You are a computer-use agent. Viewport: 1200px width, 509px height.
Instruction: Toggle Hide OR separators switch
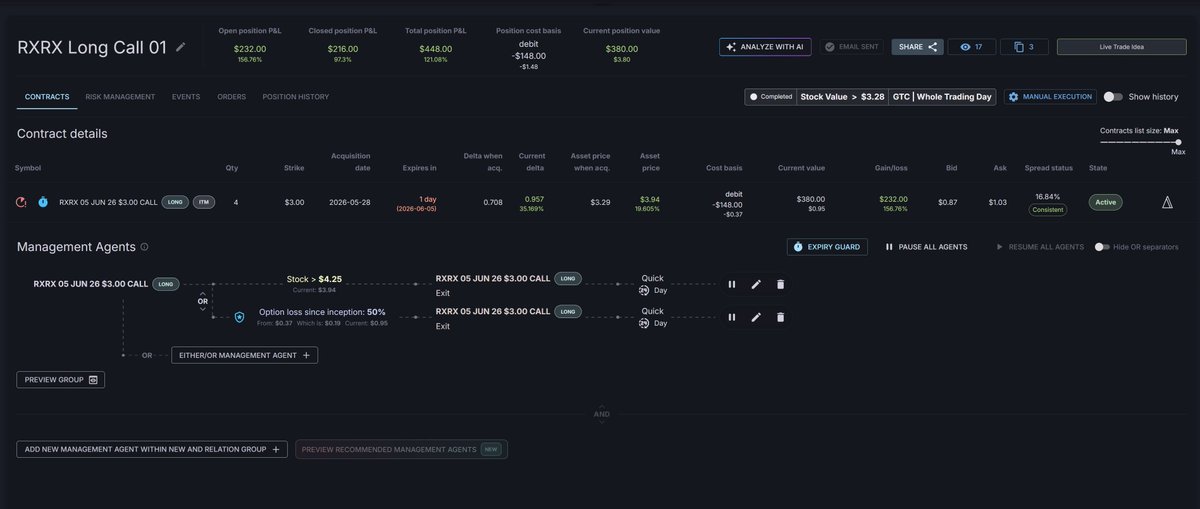click(x=1103, y=246)
